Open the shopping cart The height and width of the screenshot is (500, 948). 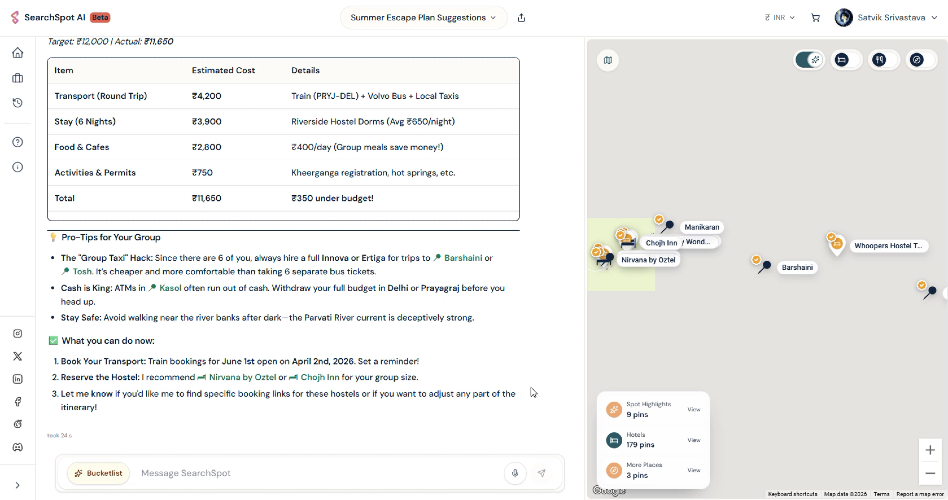point(815,18)
